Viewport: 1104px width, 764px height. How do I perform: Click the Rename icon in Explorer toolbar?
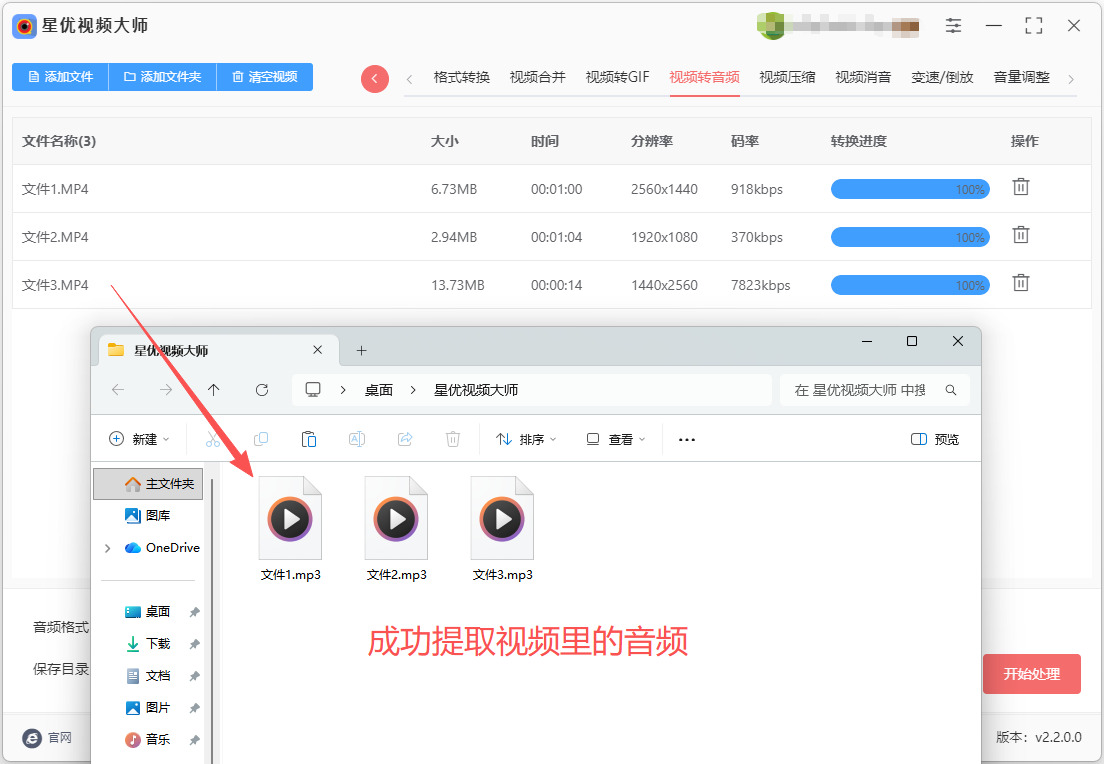point(357,439)
